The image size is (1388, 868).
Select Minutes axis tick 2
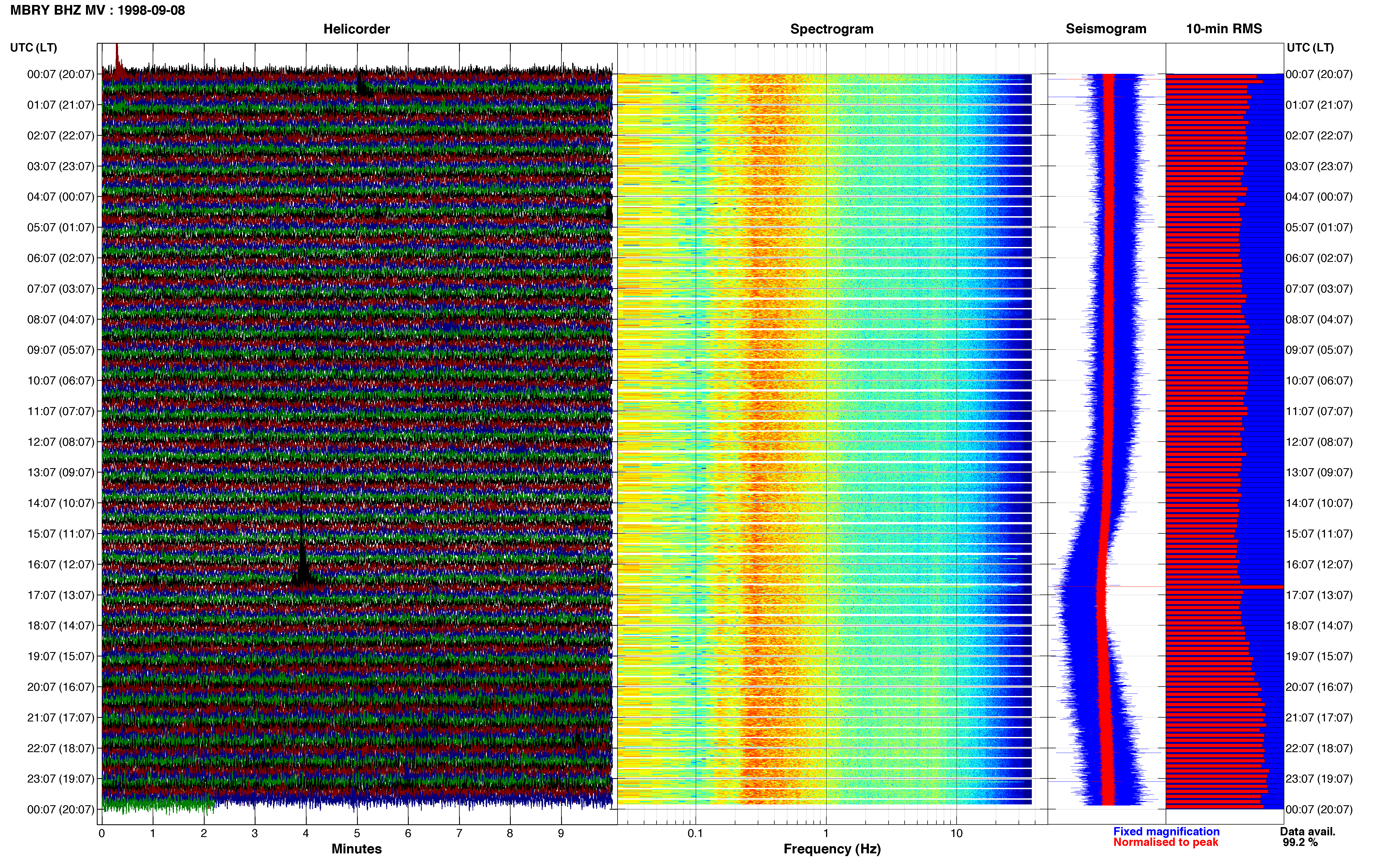point(204,833)
